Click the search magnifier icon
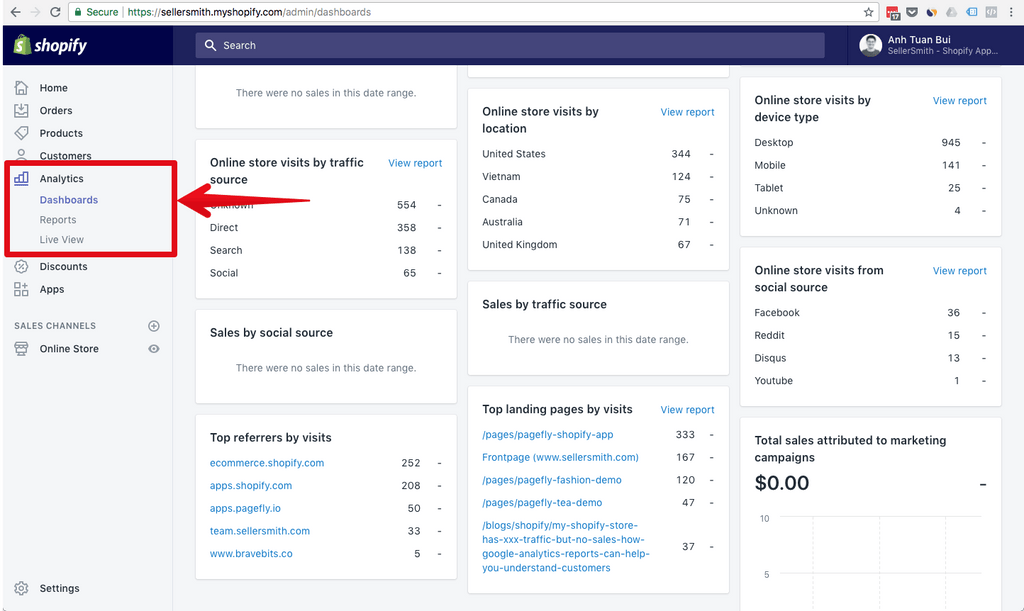1024x611 pixels. pyautogui.click(x=210, y=45)
